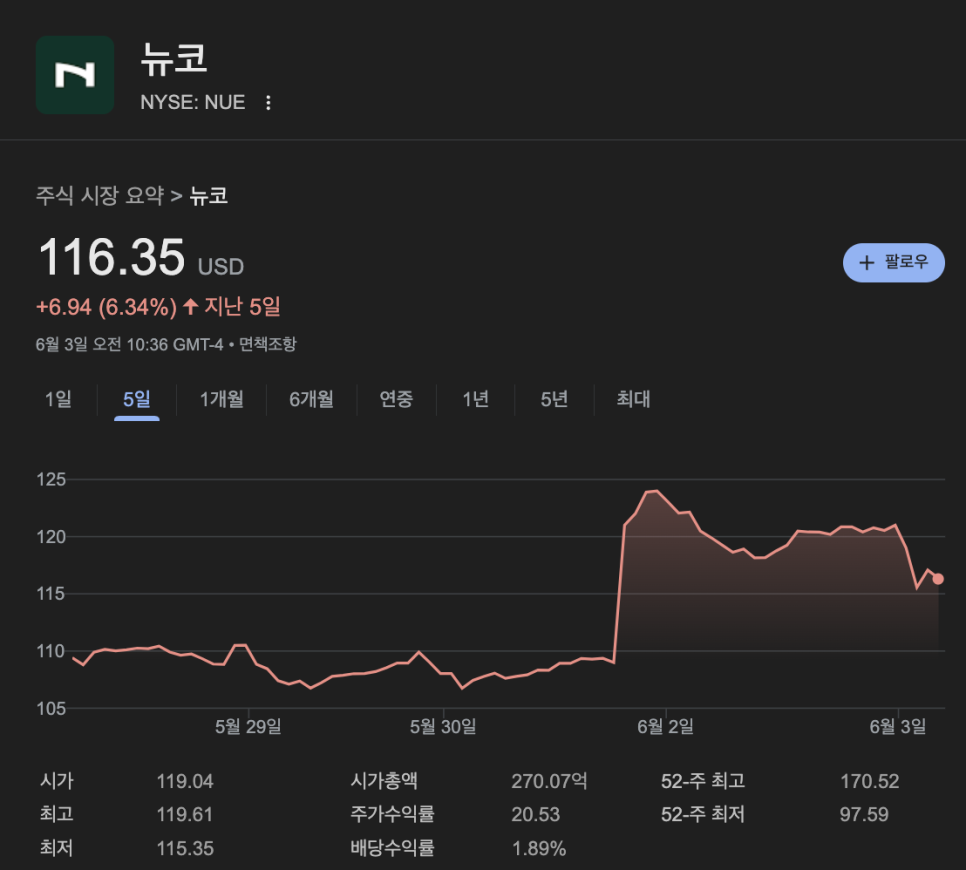Select the 최대 max range tab
Viewport: 966px width, 870px height.
click(633, 399)
